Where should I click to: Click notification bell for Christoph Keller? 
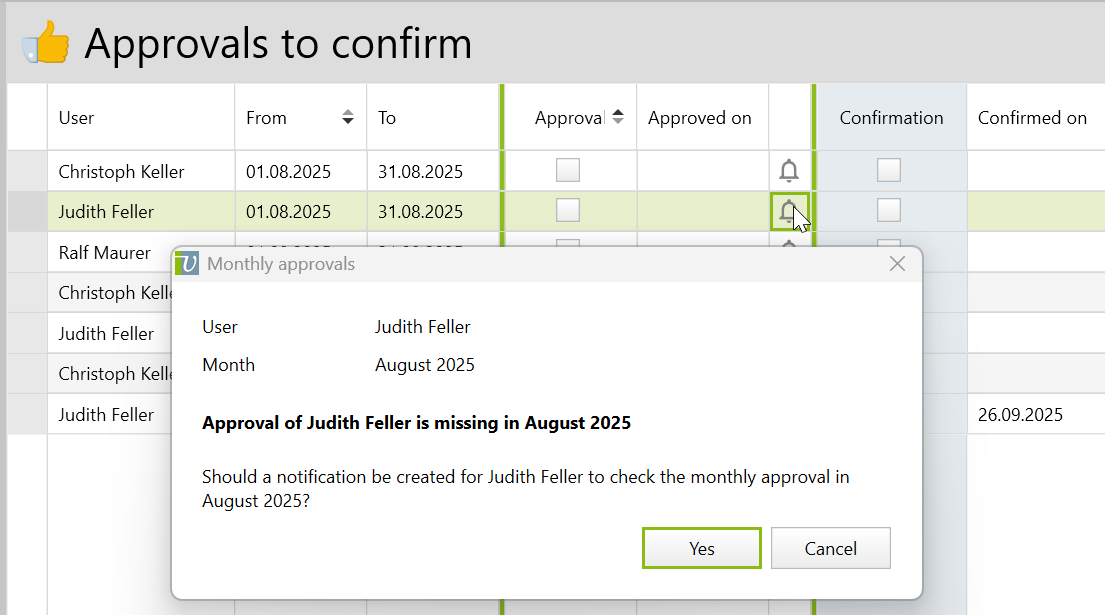tap(789, 171)
